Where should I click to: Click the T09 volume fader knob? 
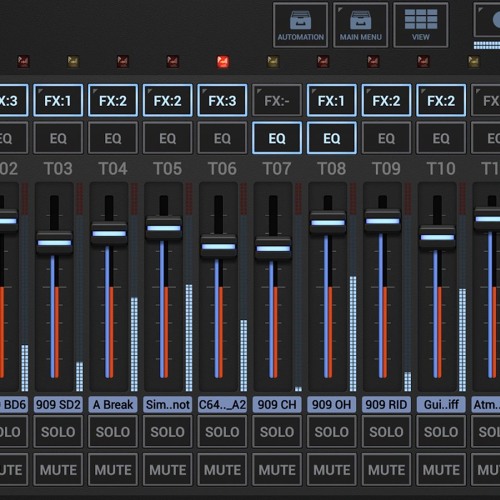tap(382, 221)
